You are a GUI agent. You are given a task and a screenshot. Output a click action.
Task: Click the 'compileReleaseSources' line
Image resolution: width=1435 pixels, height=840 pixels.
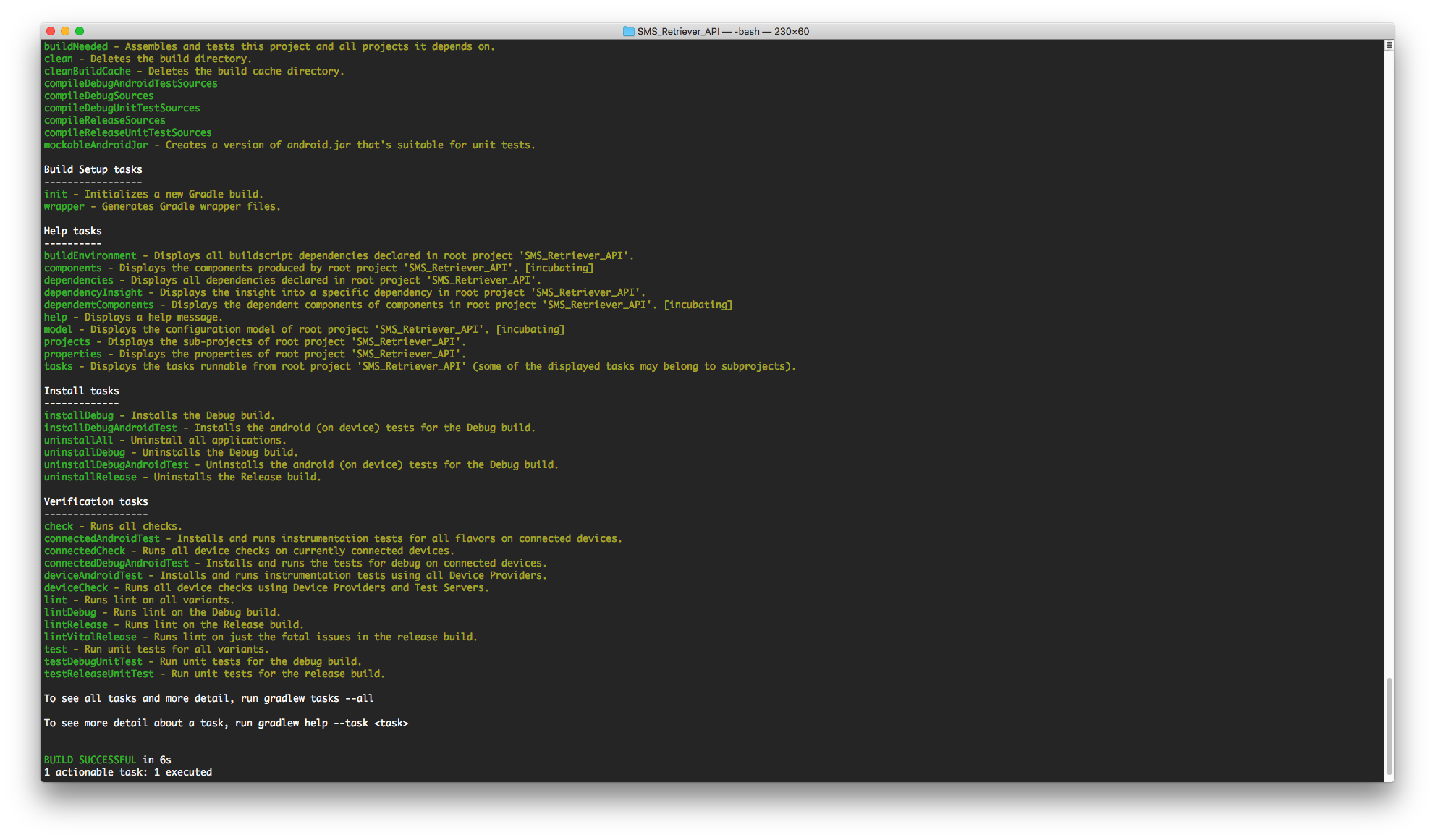pyautogui.click(x=105, y=120)
